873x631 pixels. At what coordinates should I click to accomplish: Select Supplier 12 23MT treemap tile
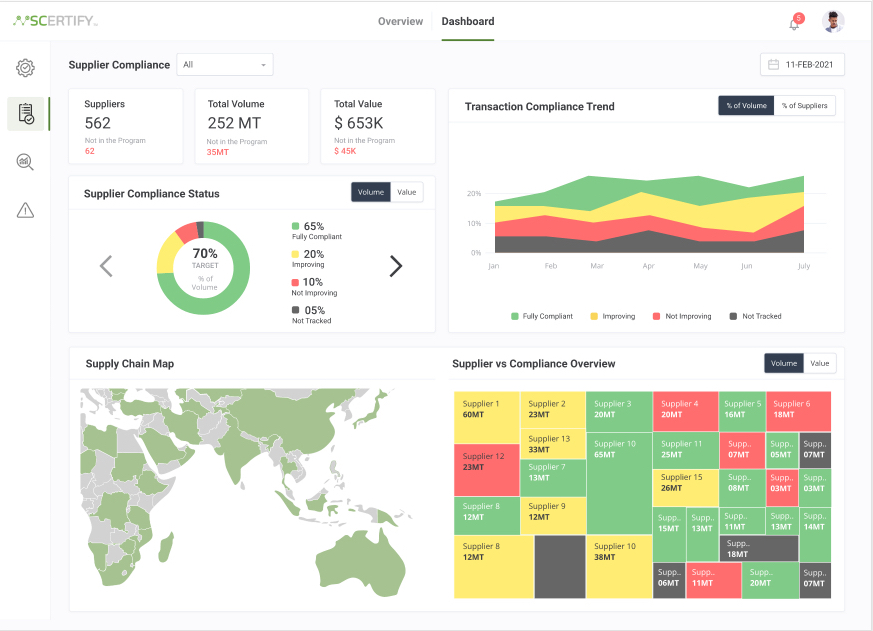point(487,470)
